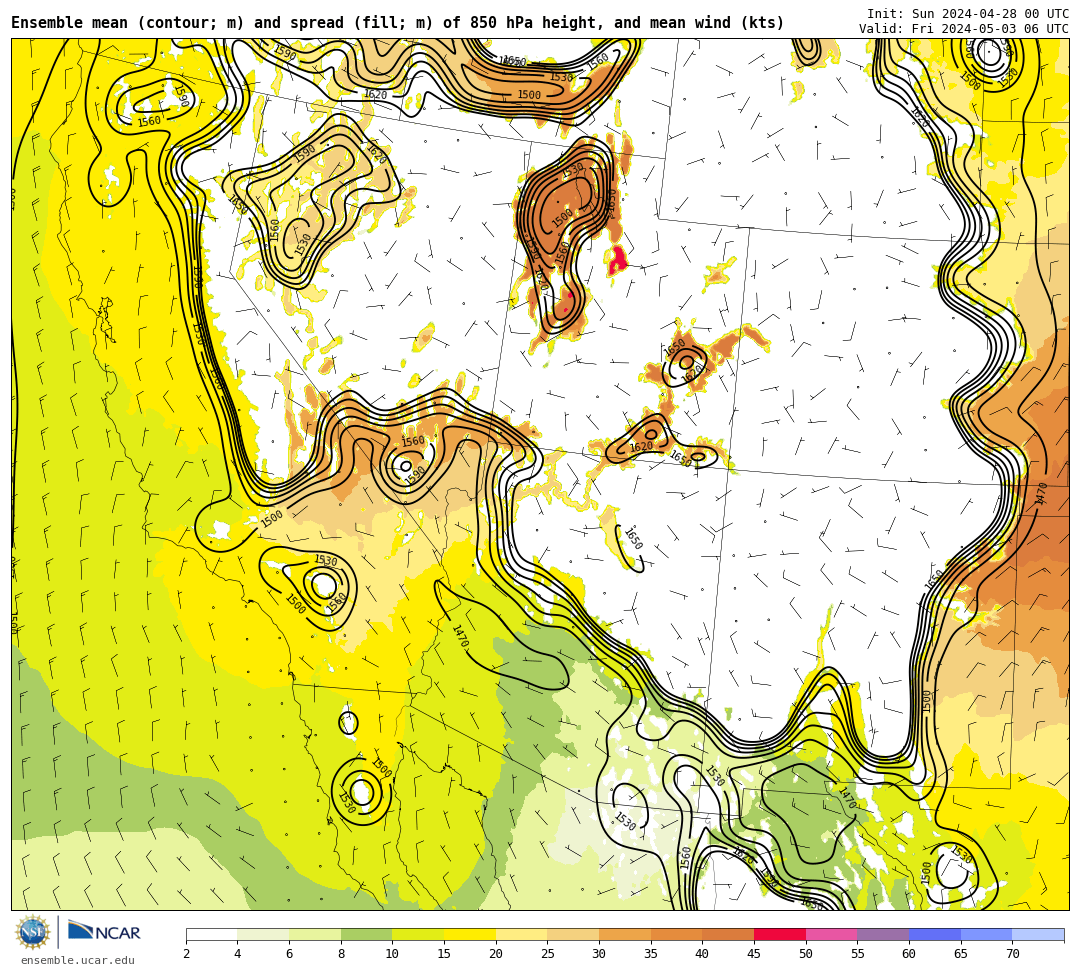Image resolution: width=1080 pixels, height=973 pixels.
Task: Open the ensemble.ucar.edu link text
Action: coord(78,960)
